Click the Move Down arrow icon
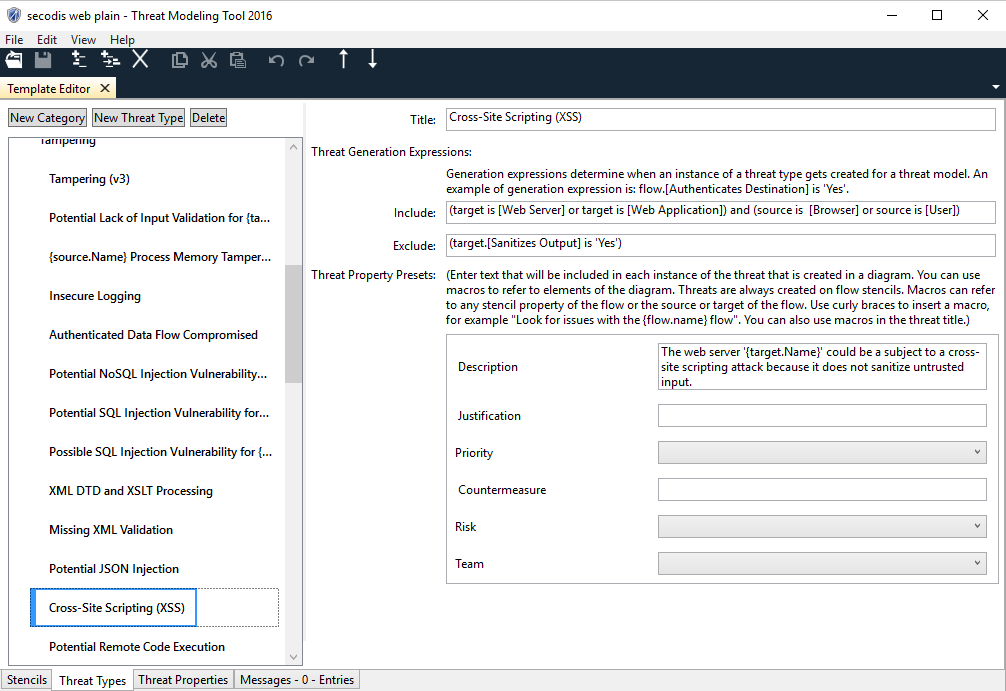Screen dimensions: 1006x691 click(x=372, y=60)
